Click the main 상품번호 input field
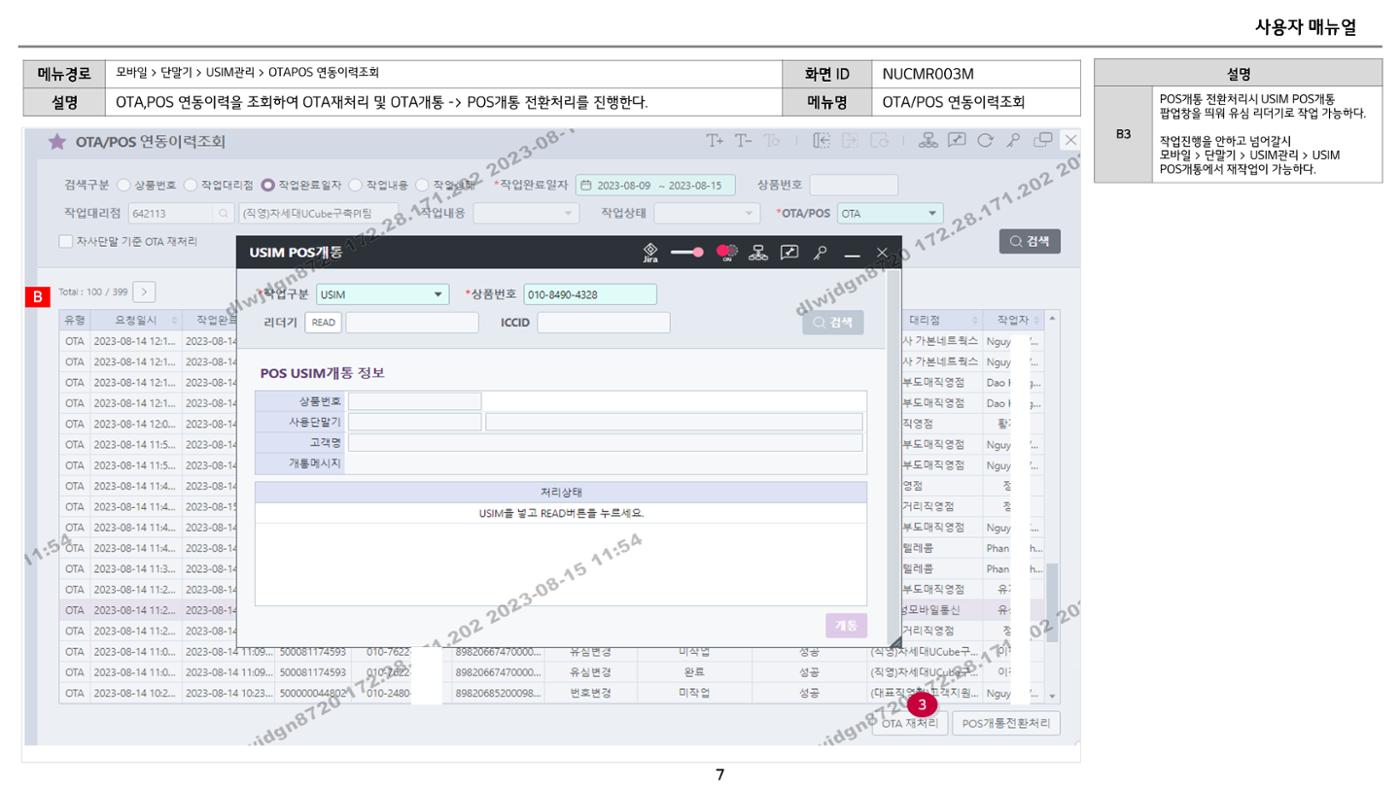The height and width of the screenshot is (788, 1400). pos(854,185)
